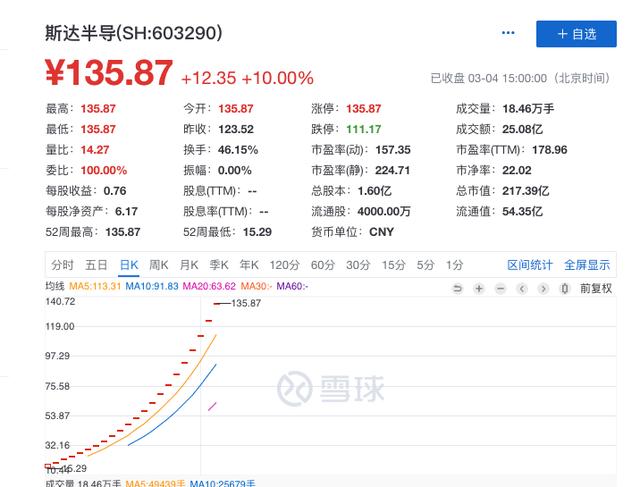Switch to the 五日 chart tab
The width and height of the screenshot is (640, 487).
click(x=96, y=265)
